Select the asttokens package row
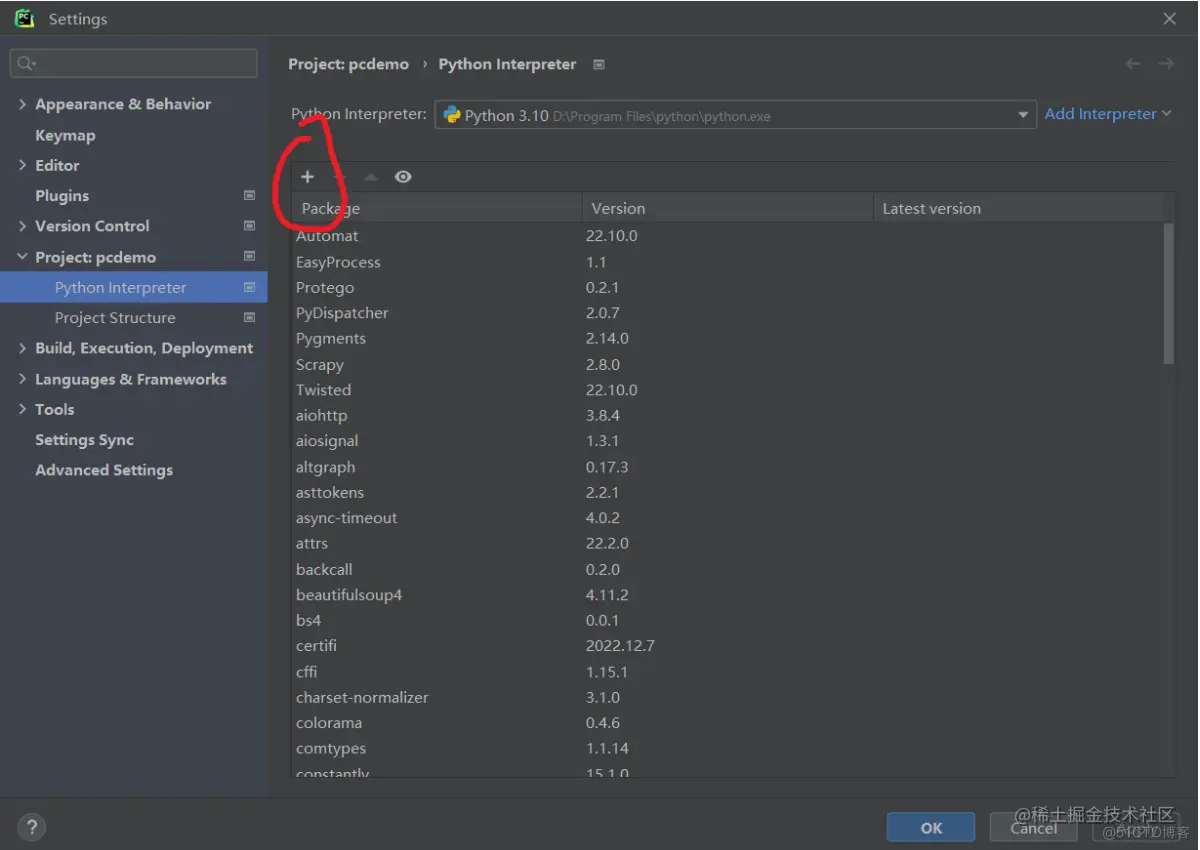Viewport: 1200px width, 850px height. [x=727, y=492]
